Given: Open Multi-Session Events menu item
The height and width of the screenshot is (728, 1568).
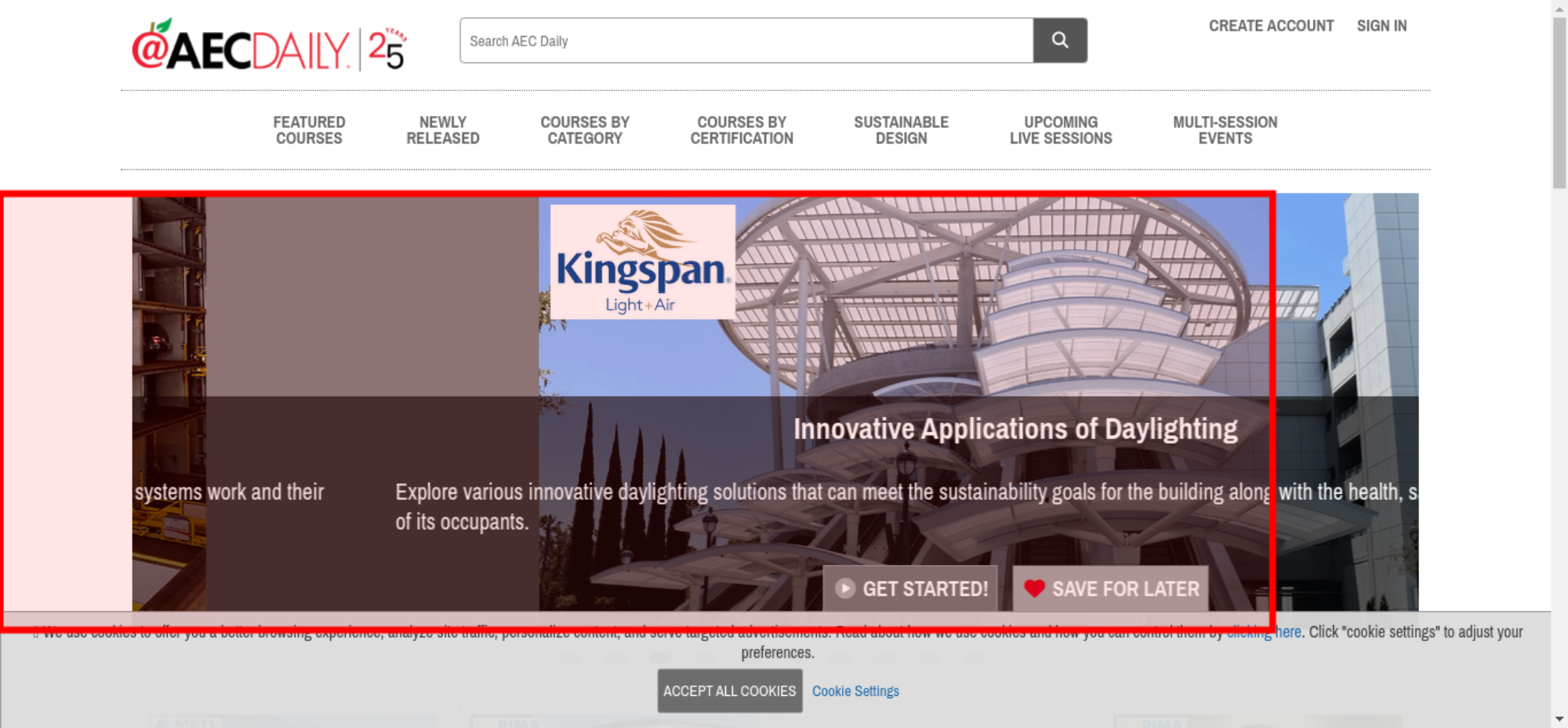Looking at the screenshot, I should (1225, 130).
